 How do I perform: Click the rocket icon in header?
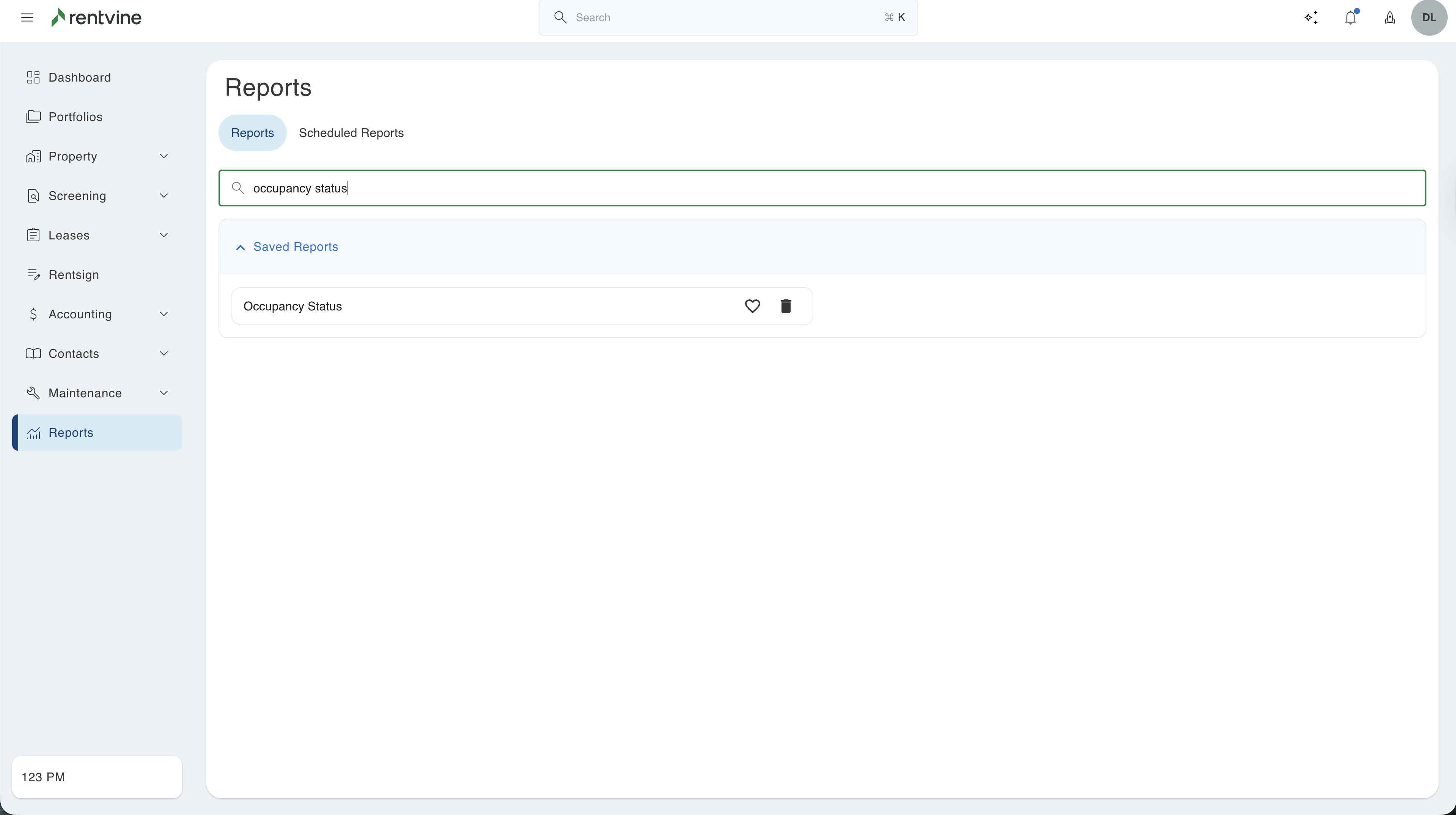[x=1390, y=17]
